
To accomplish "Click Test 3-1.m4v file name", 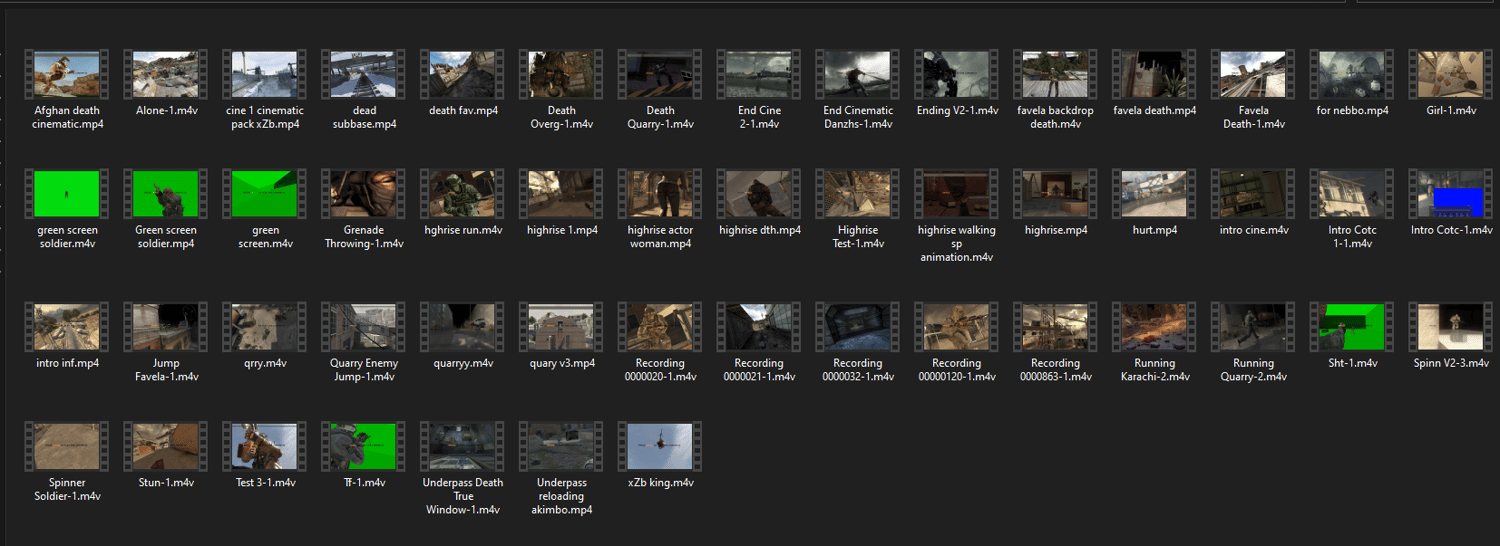I will [265, 482].
